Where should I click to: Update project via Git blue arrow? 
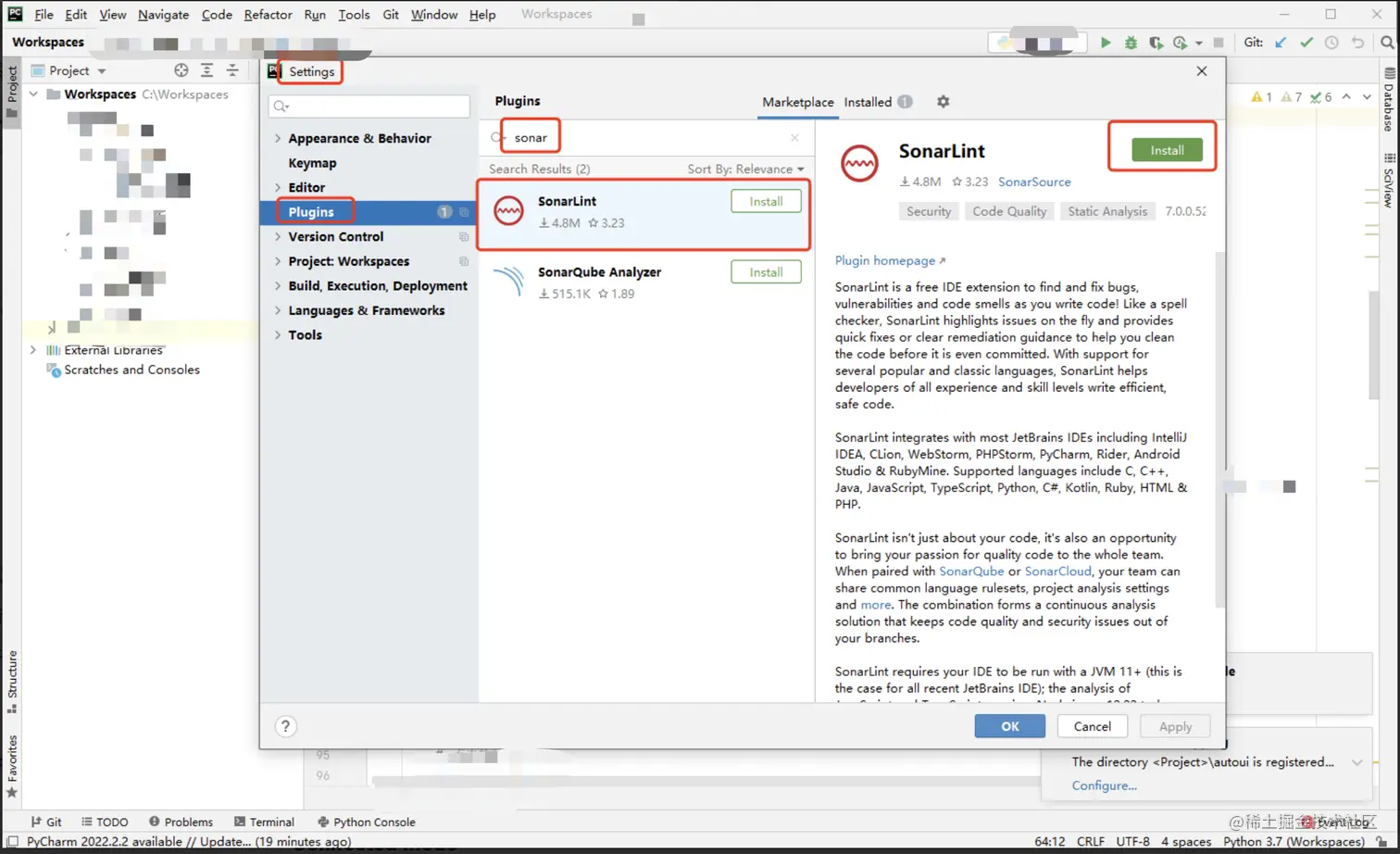1281,43
